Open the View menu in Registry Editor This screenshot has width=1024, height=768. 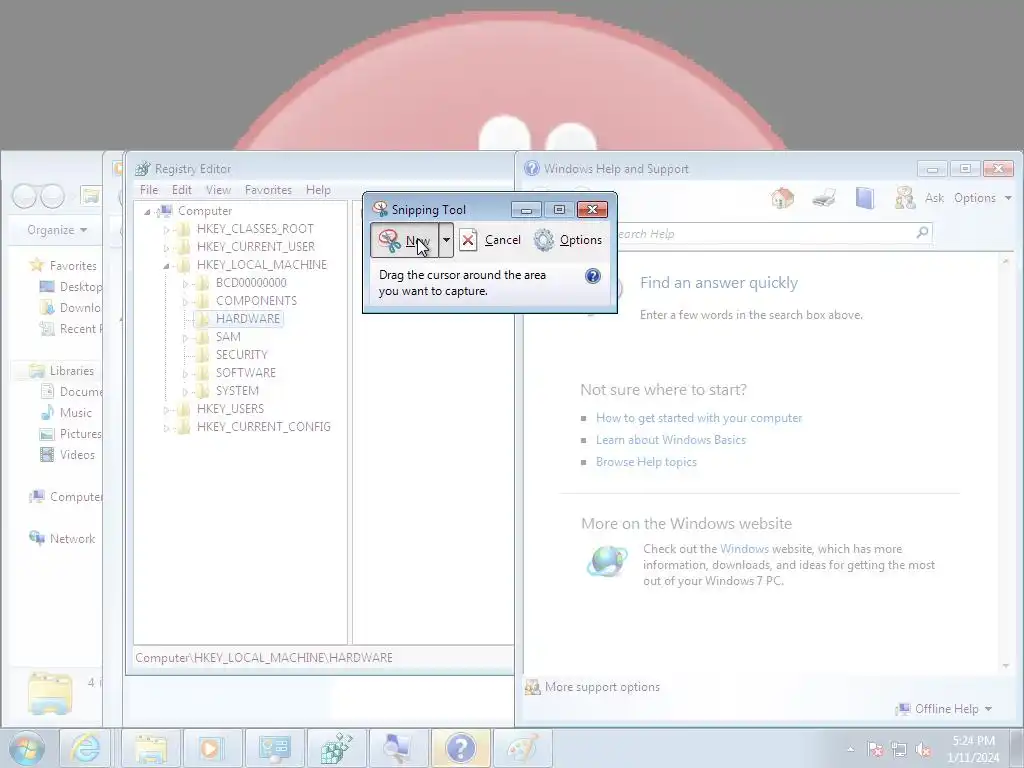click(218, 190)
